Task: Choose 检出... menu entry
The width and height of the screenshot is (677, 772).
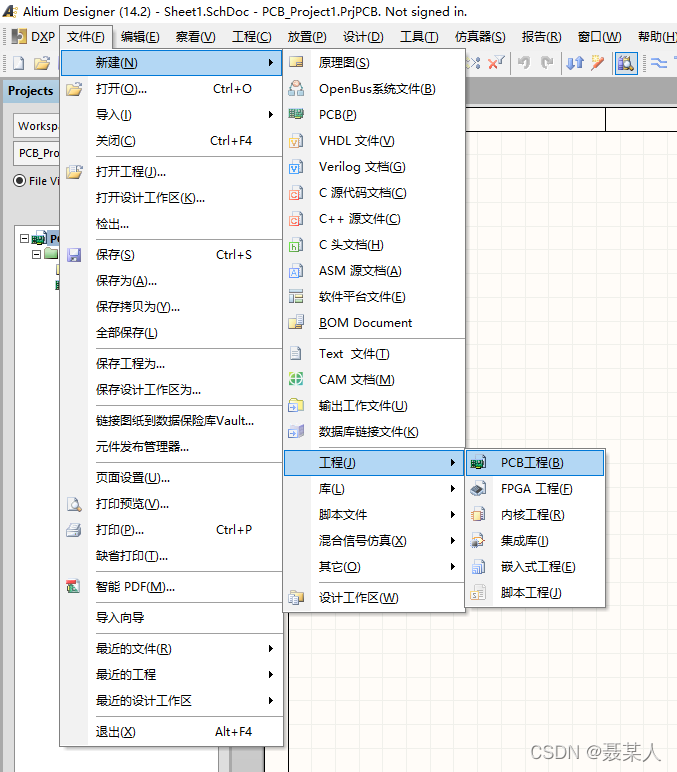Action: (x=172, y=224)
